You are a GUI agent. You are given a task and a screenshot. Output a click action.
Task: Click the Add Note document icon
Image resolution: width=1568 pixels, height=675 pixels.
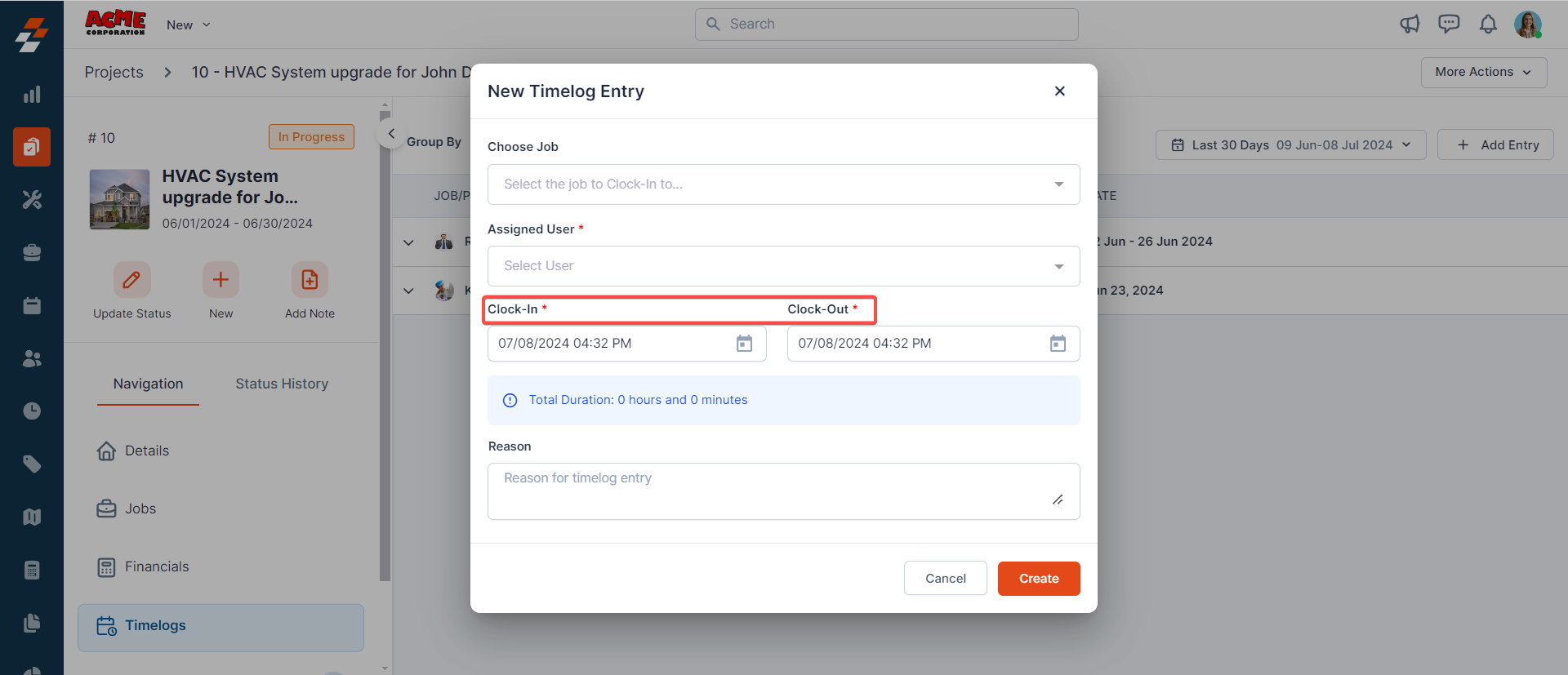310,280
